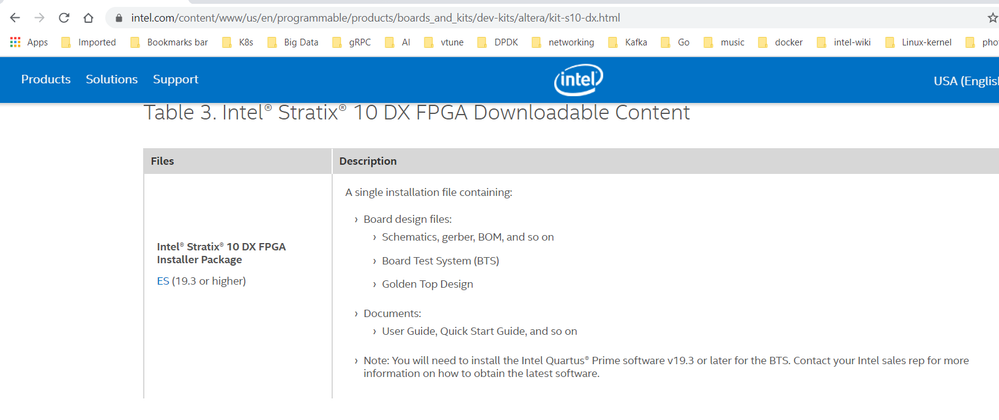Open the Linux-kernel bookmarks folder
999x420 pixels.
tap(918, 43)
